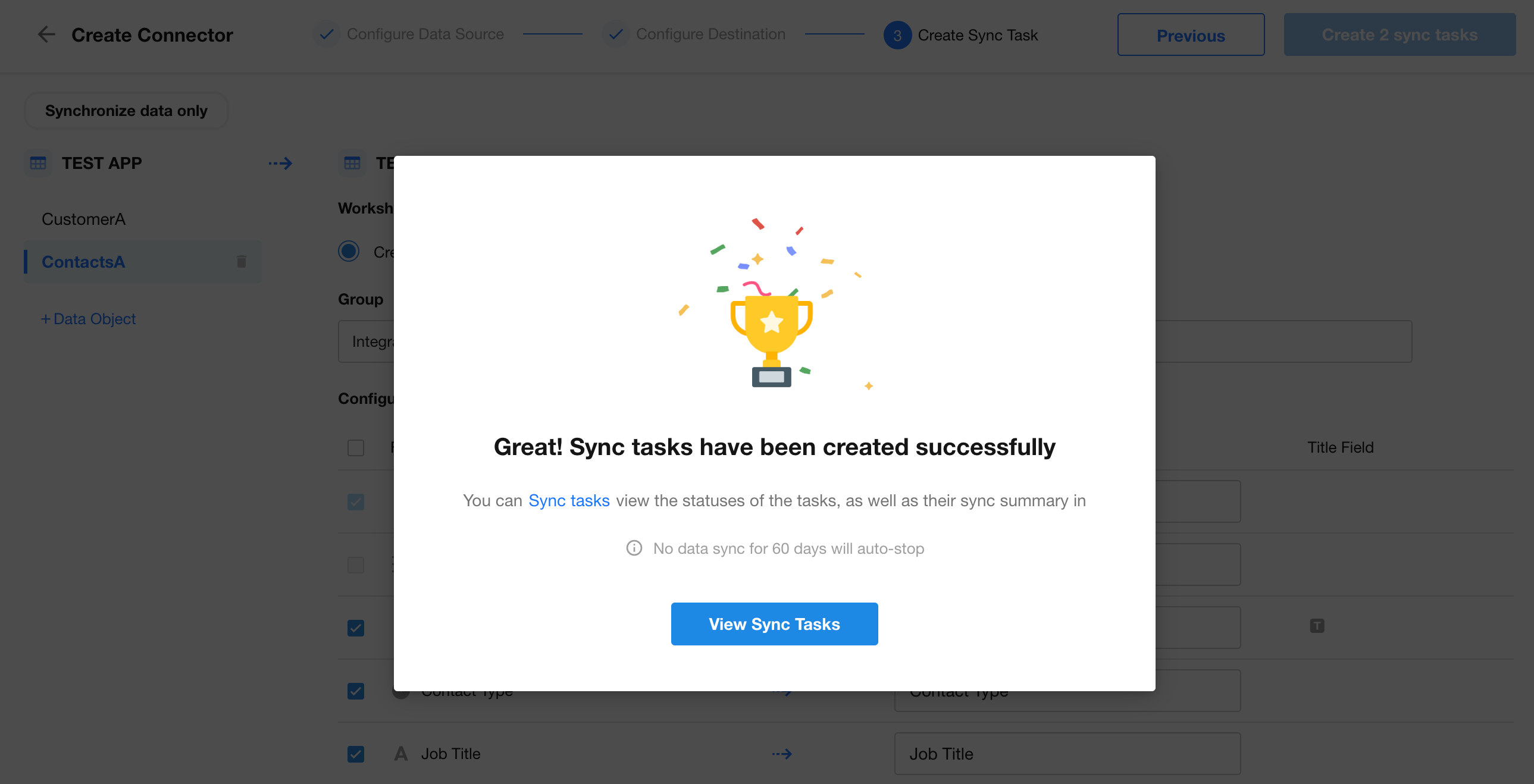The image size is (1534, 784).
Task: Click the back arrow beside Create Connector
Action: [46, 35]
